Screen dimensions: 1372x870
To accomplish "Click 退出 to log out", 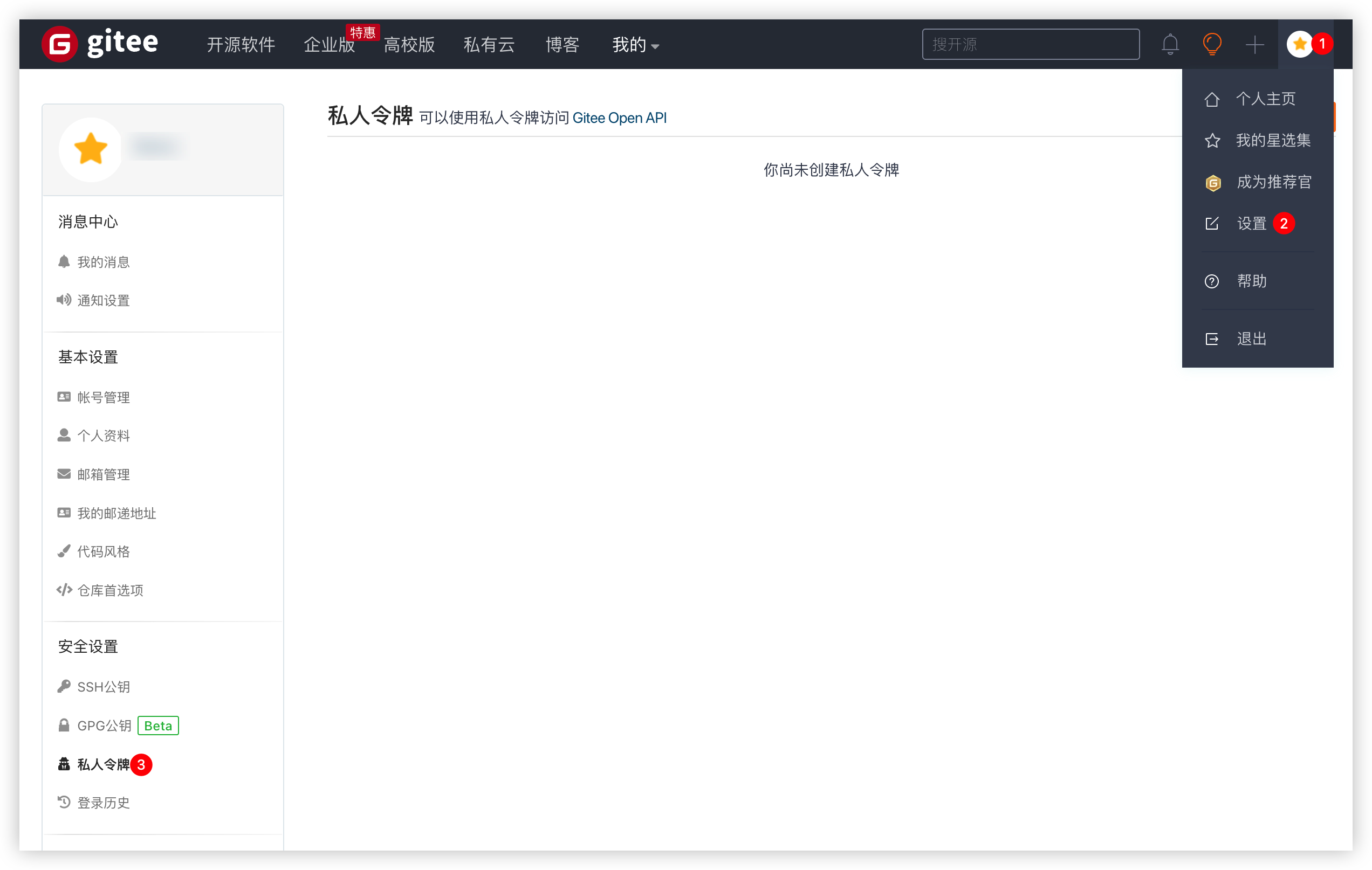I will pyautogui.click(x=1251, y=339).
